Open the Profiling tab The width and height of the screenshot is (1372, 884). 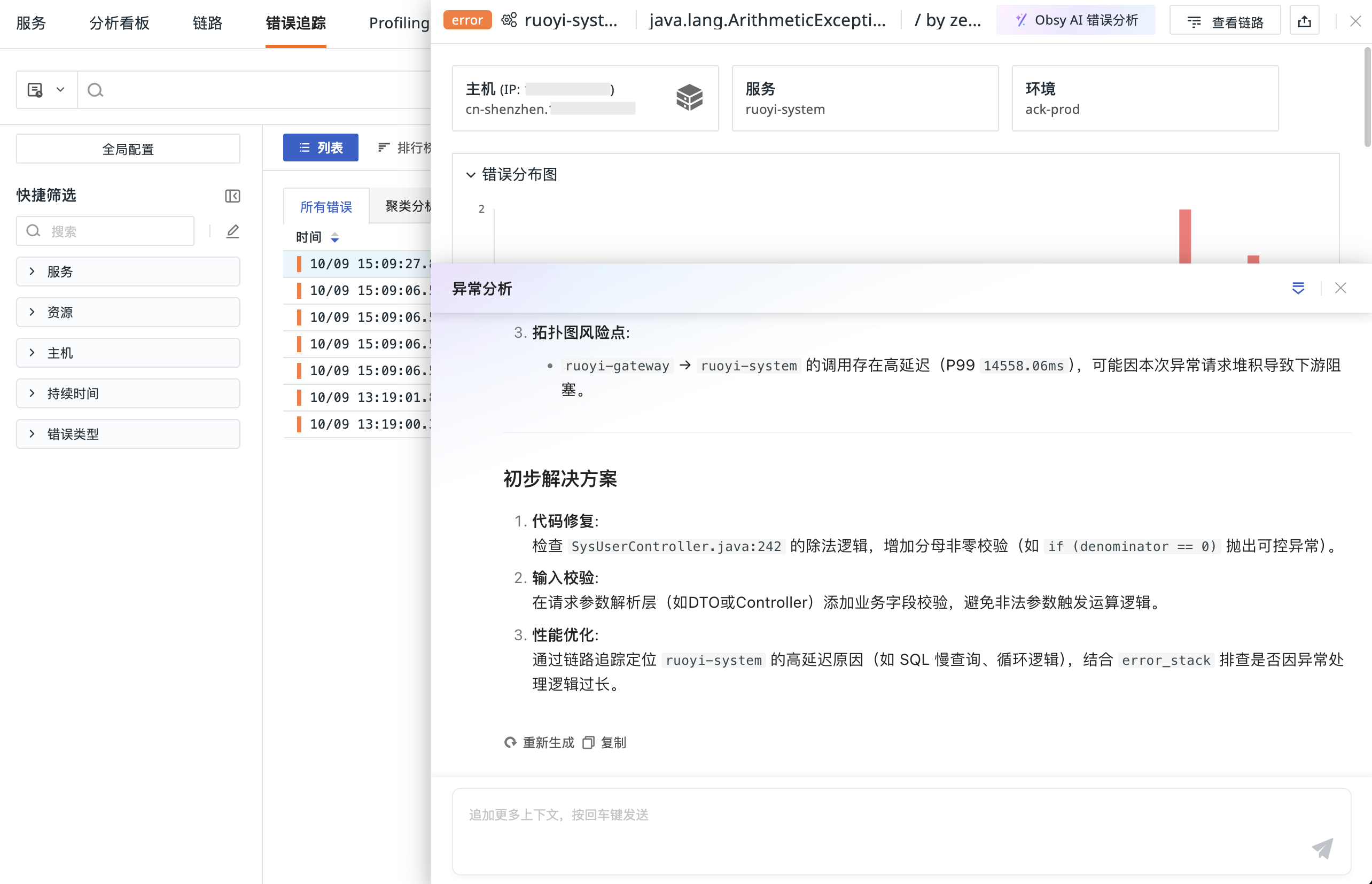click(x=399, y=23)
